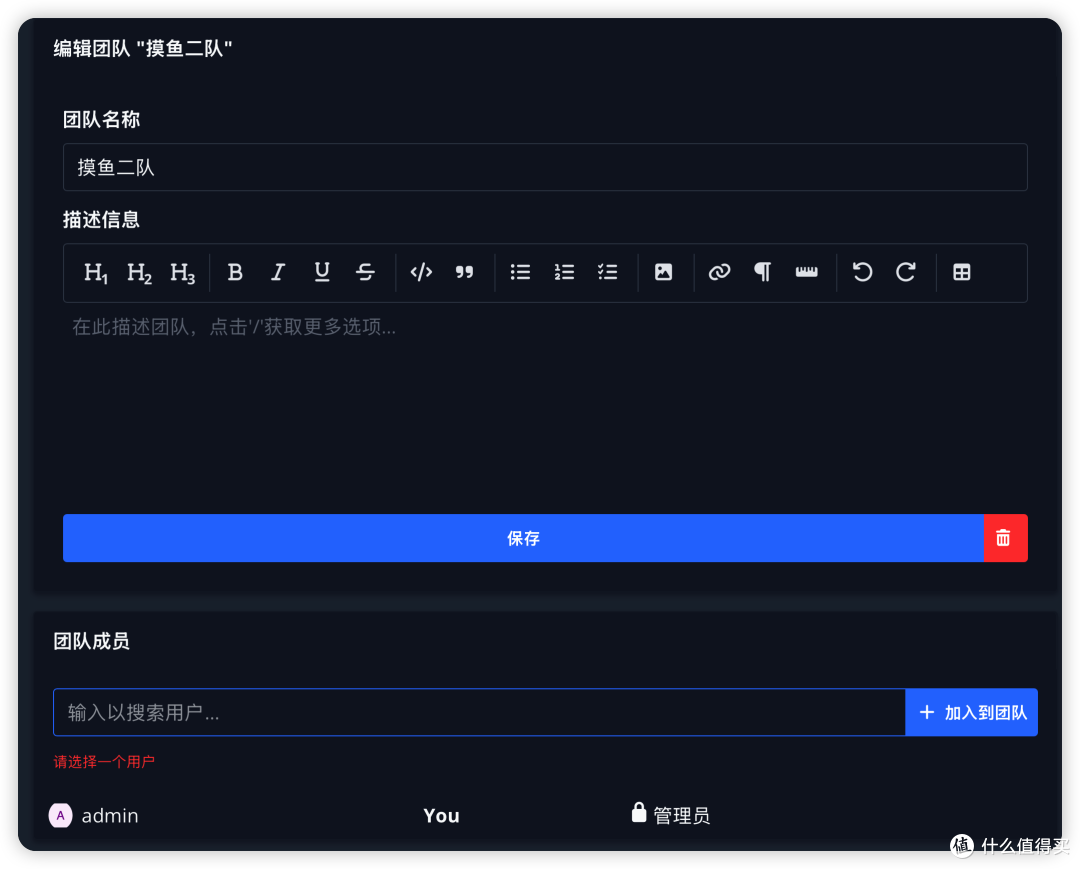Click the You label in member row

pos(441,816)
